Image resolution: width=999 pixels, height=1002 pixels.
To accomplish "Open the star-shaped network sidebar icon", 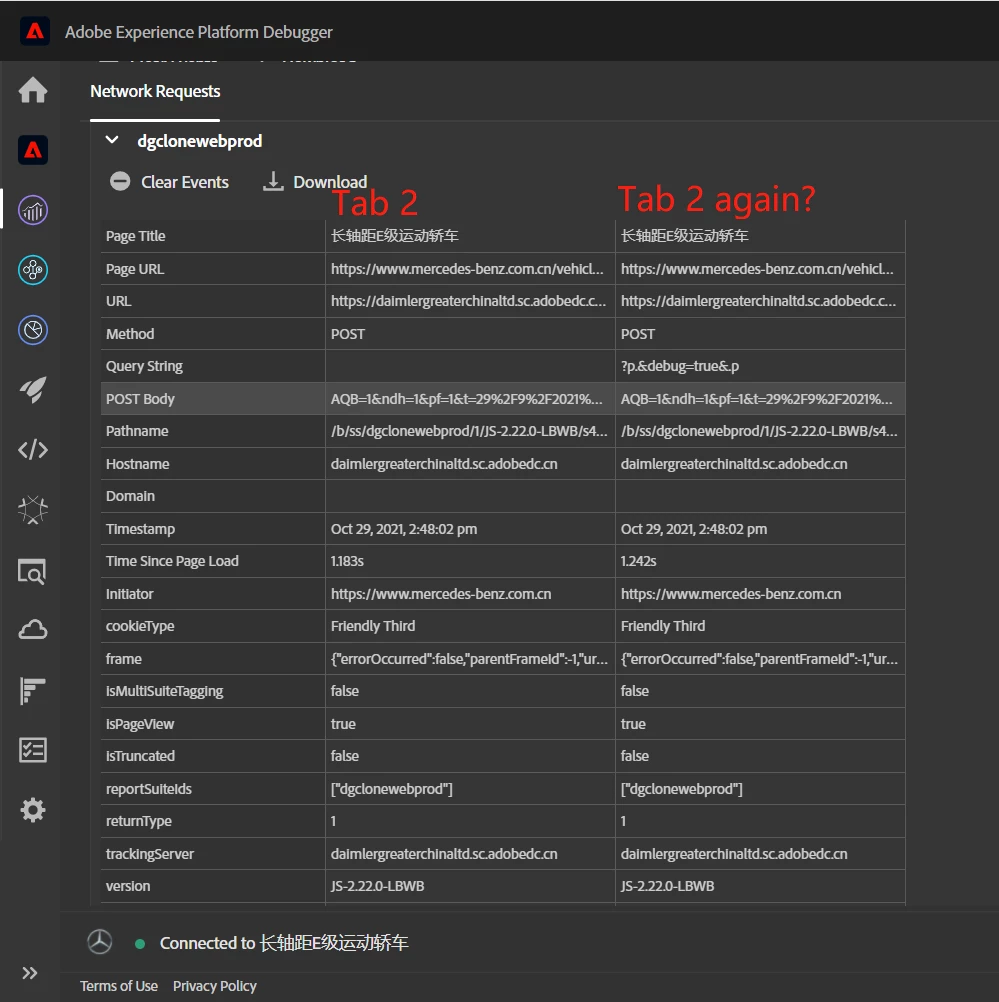I will [x=33, y=510].
